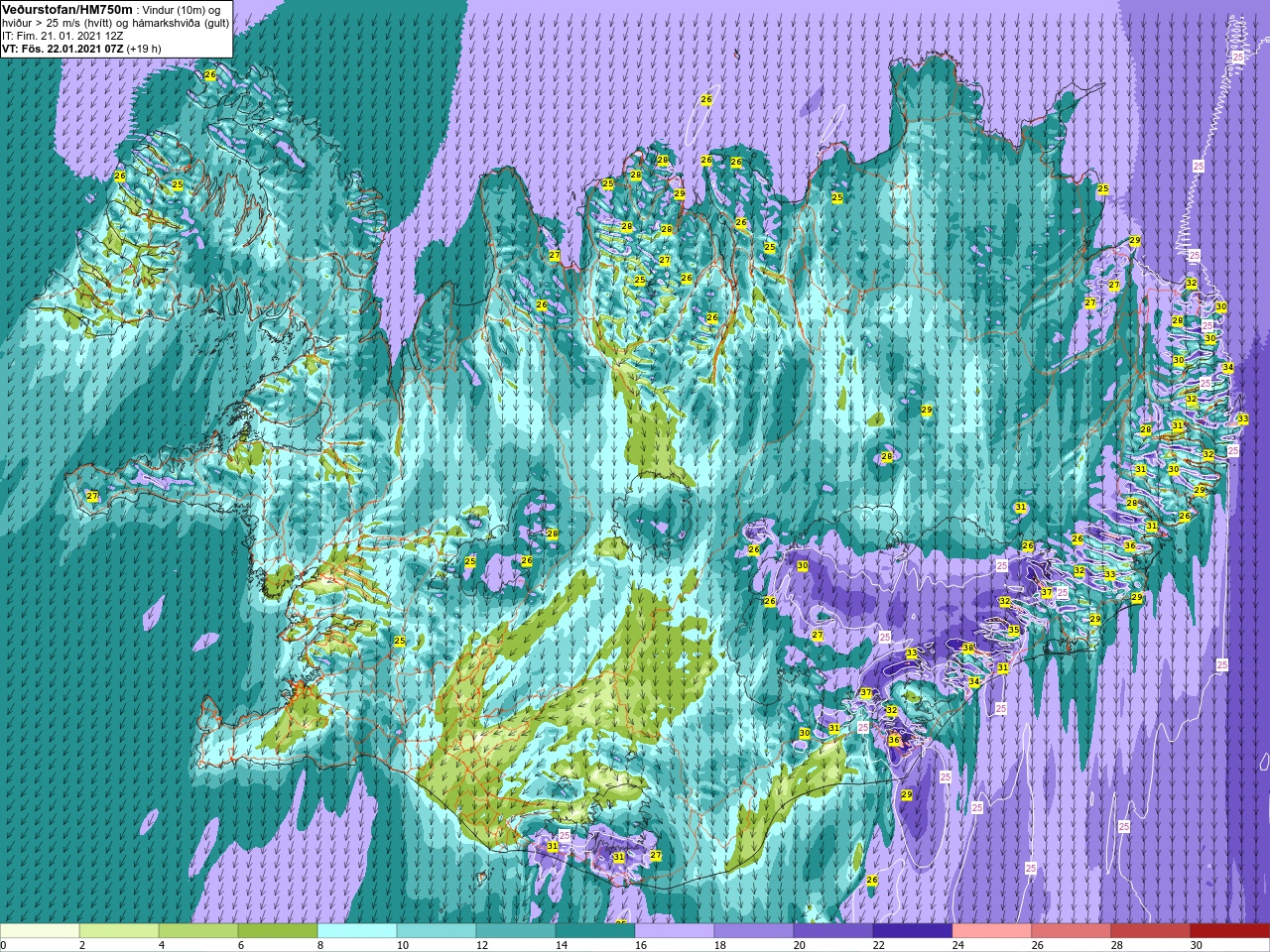The image size is (1270, 952).
Task: Pick the red 28–30 legend color band
Action: tap(1151, 931)
